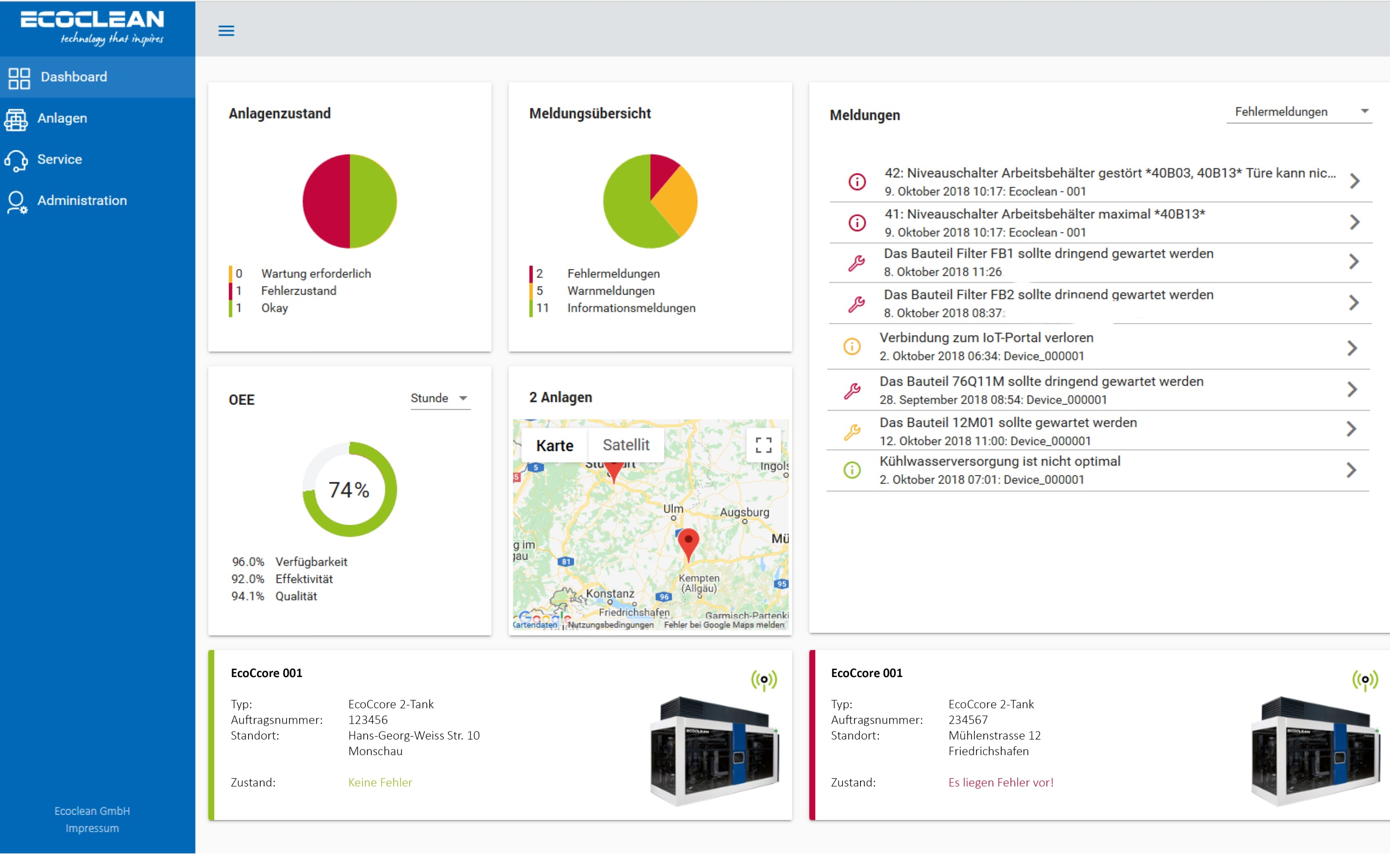The width and height of the screenshot is (1390, 868).
Task: Open the OEE Stunde period dropdown
Action: [440, 398]
